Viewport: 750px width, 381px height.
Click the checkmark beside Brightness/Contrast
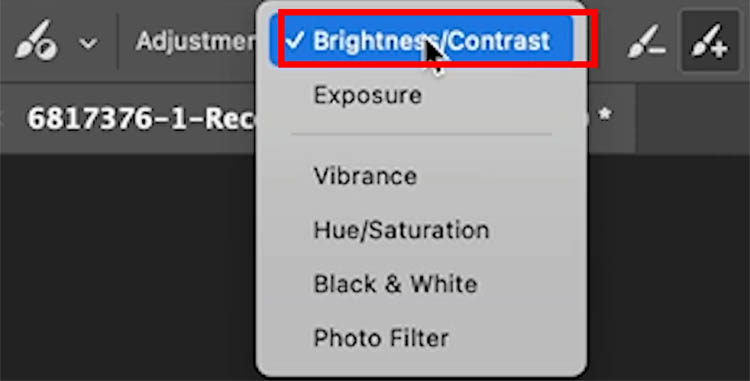[294, 41]
